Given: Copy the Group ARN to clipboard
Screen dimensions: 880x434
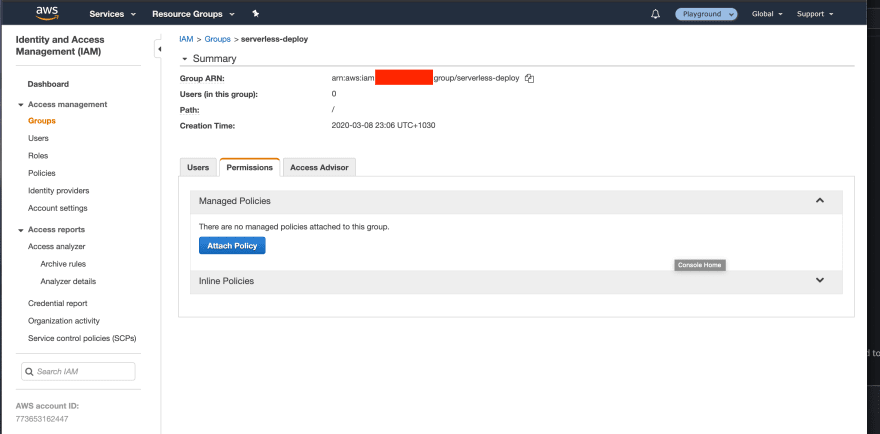Looking at the screenshot, I should pyautogui.click(x=529, y=79).
